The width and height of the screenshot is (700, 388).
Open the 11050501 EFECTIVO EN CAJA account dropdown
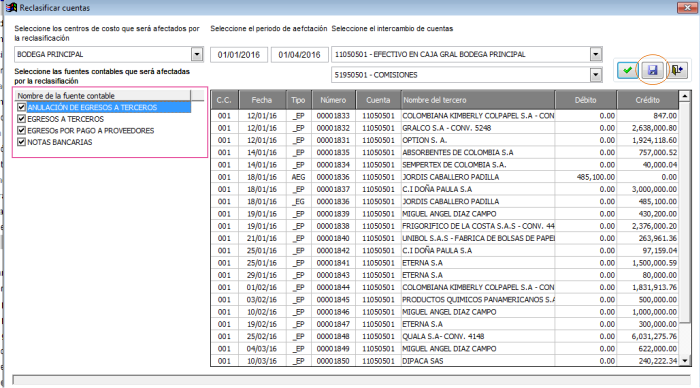pos(596,54)
